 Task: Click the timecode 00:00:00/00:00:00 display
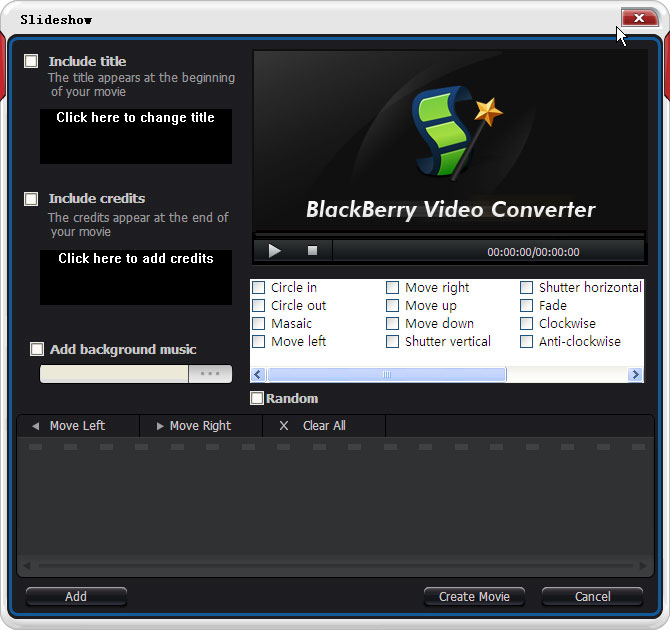pos(533,252)
